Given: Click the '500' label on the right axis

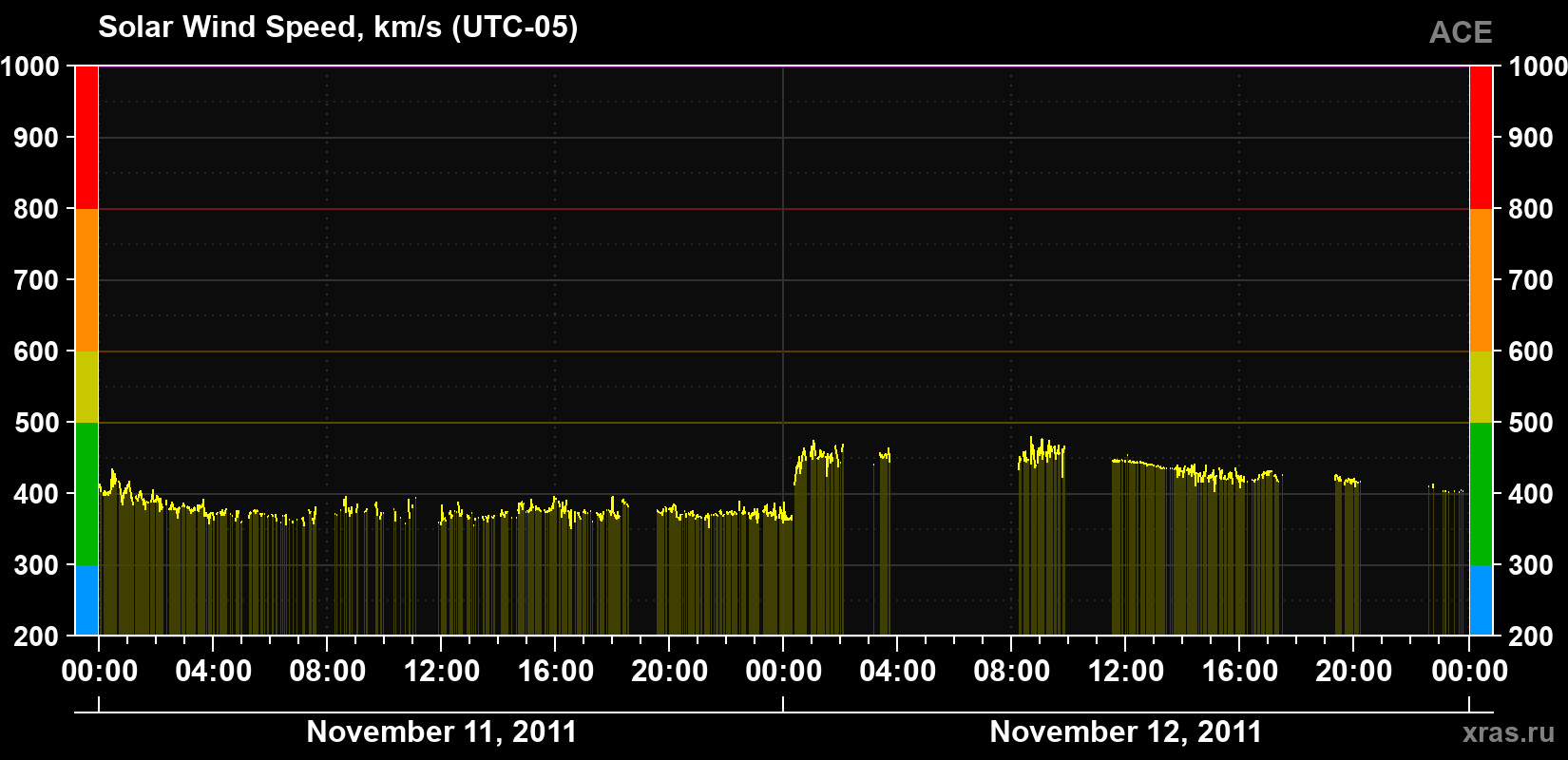Looking at the screenshot, I should pos(1531,423).
